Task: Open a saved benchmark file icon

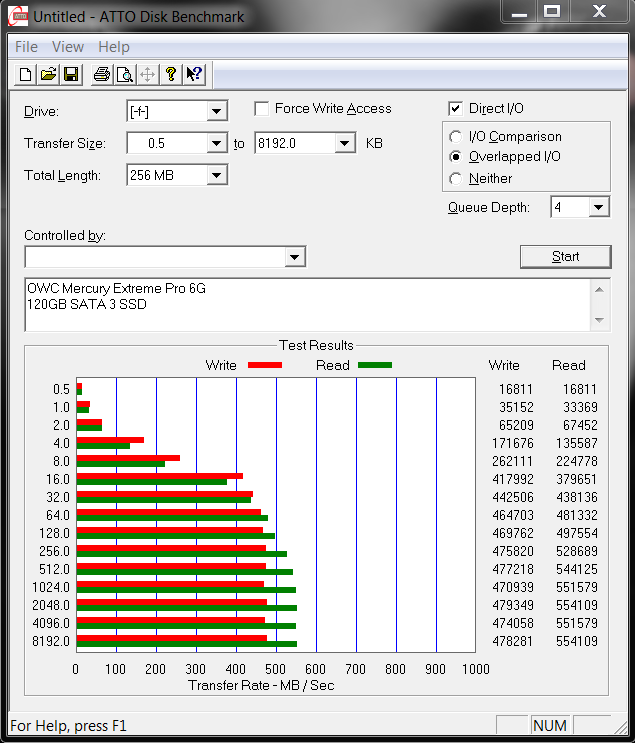Action: click(x=48, y=74)
